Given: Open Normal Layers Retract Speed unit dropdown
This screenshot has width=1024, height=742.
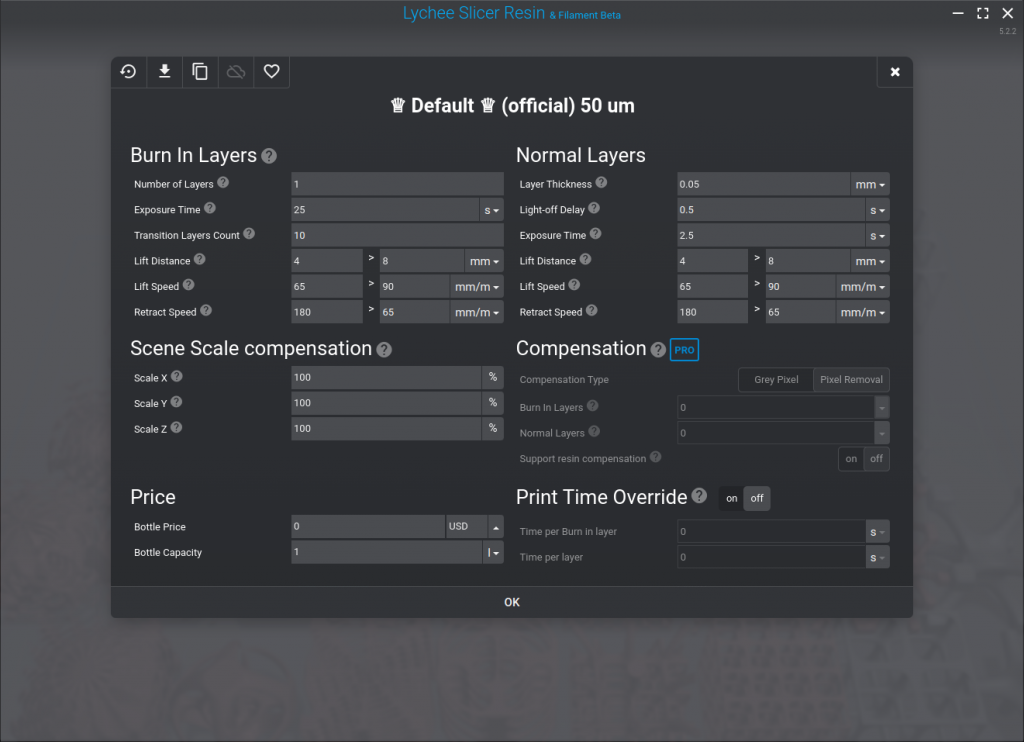Looking at the screenshot, I should (x=863, y=313).
